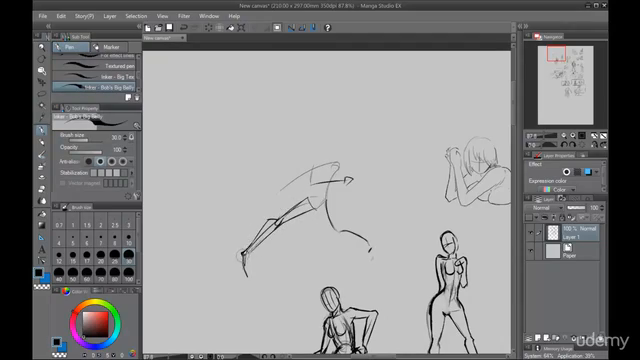Viewport: 640px width, 360px height.
Task: Open the sub tool detail wrench icon
Action: coord(137,197)
